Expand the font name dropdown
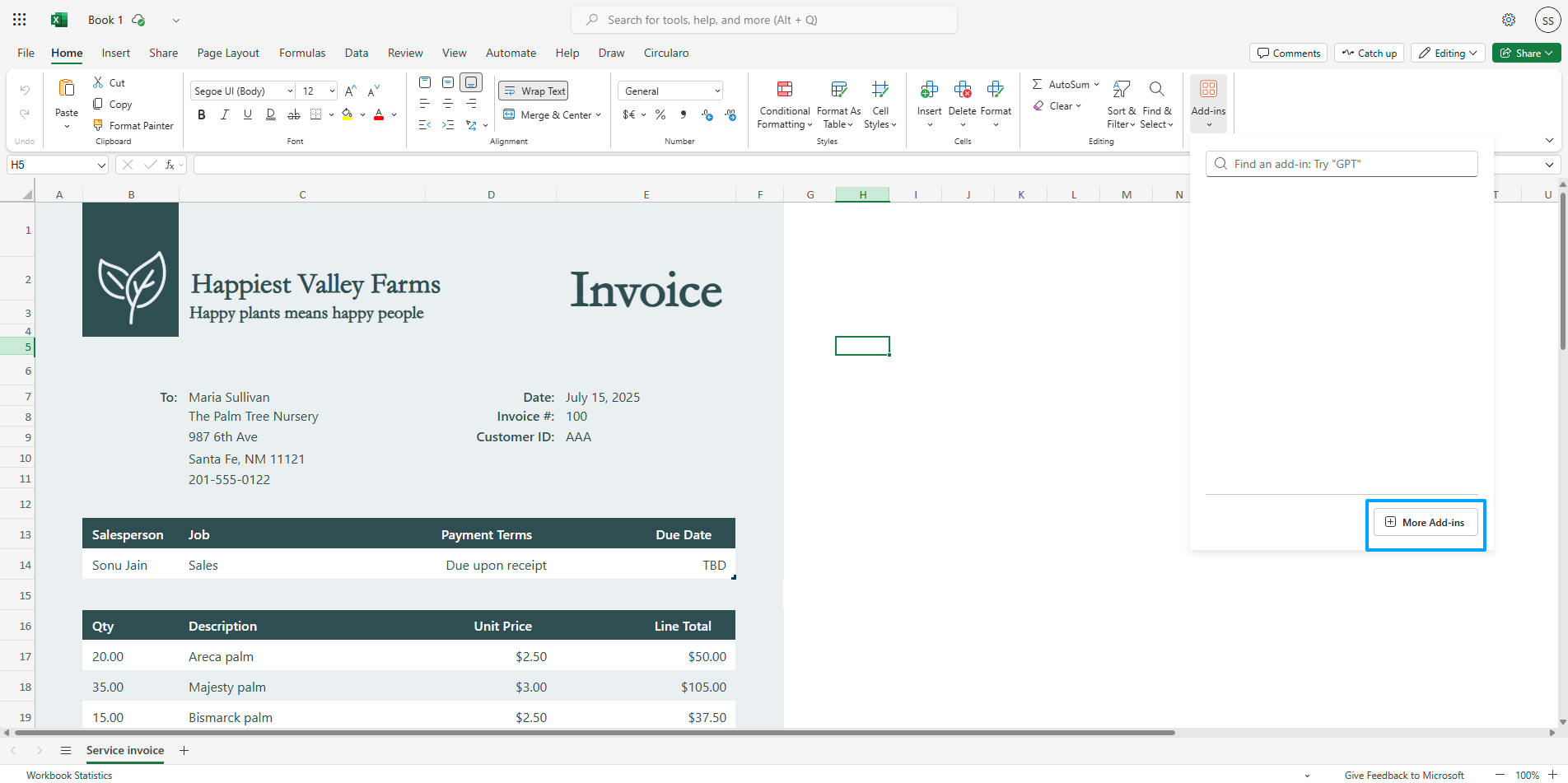Viewport: 1568px width, 783px height. 290,91
